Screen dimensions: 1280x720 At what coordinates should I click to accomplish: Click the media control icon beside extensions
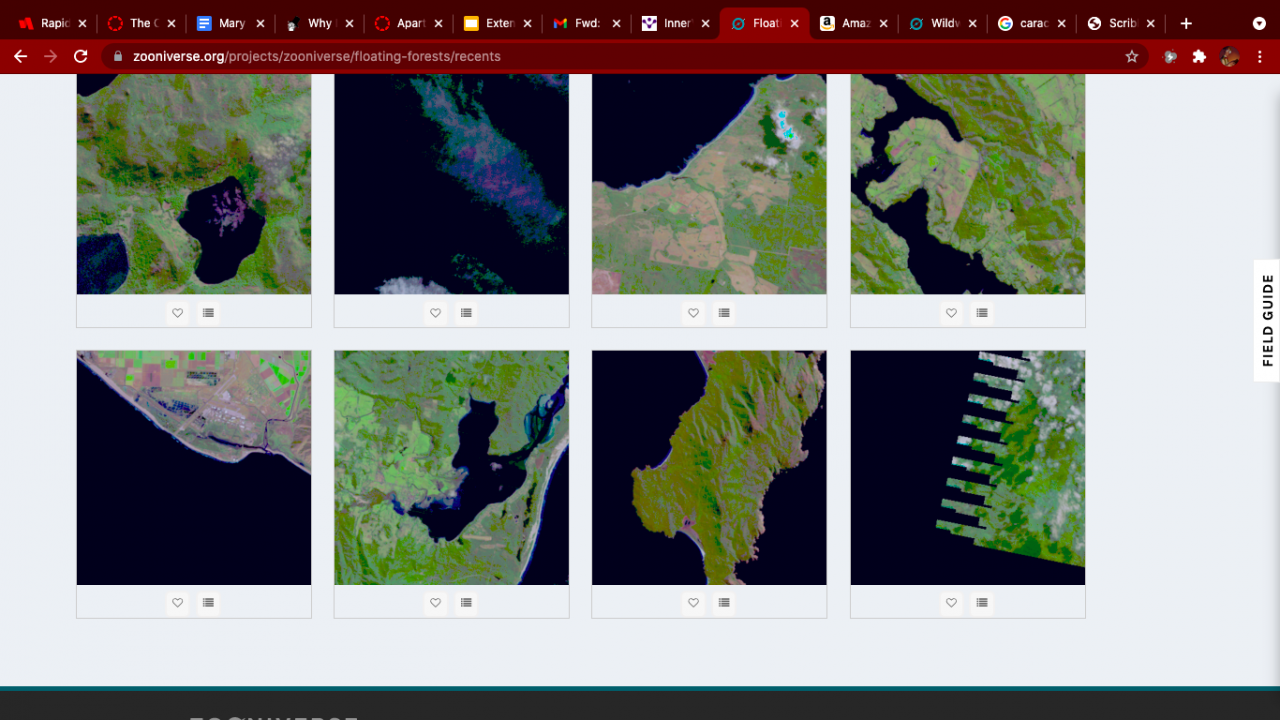click(1170, 57)
